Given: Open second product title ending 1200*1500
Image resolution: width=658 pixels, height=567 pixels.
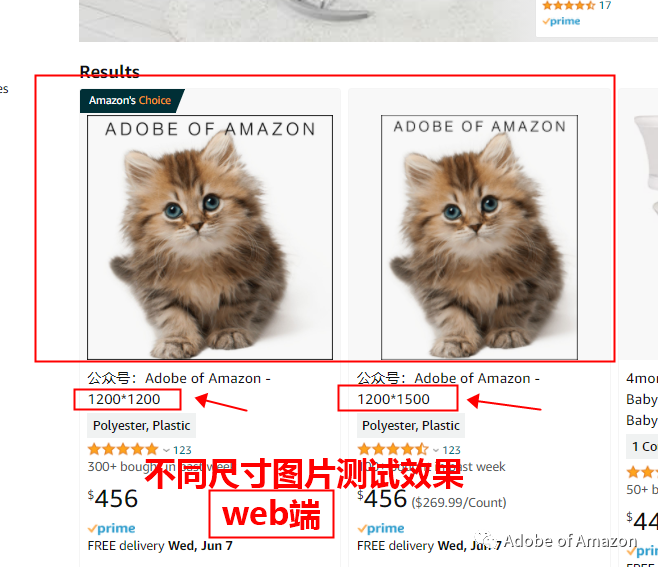Looking at the screenshot, I should tap(449, 389).
